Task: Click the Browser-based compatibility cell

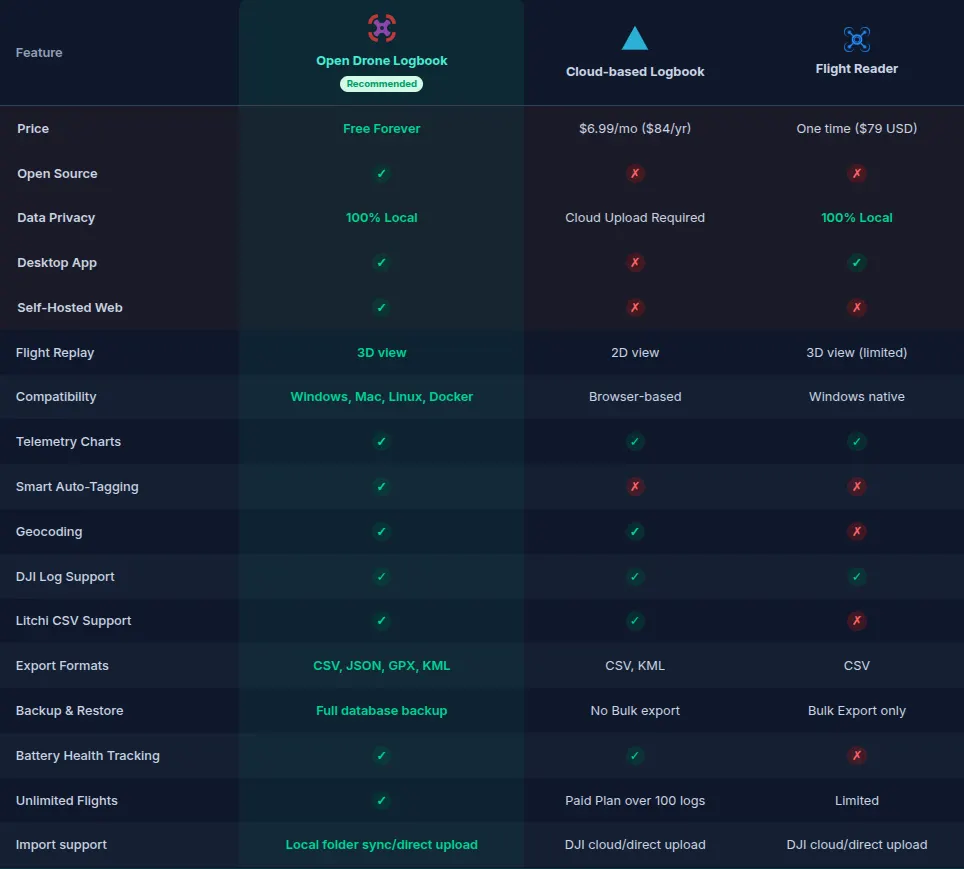Action: pyautogui.click(x=635, y=397)
